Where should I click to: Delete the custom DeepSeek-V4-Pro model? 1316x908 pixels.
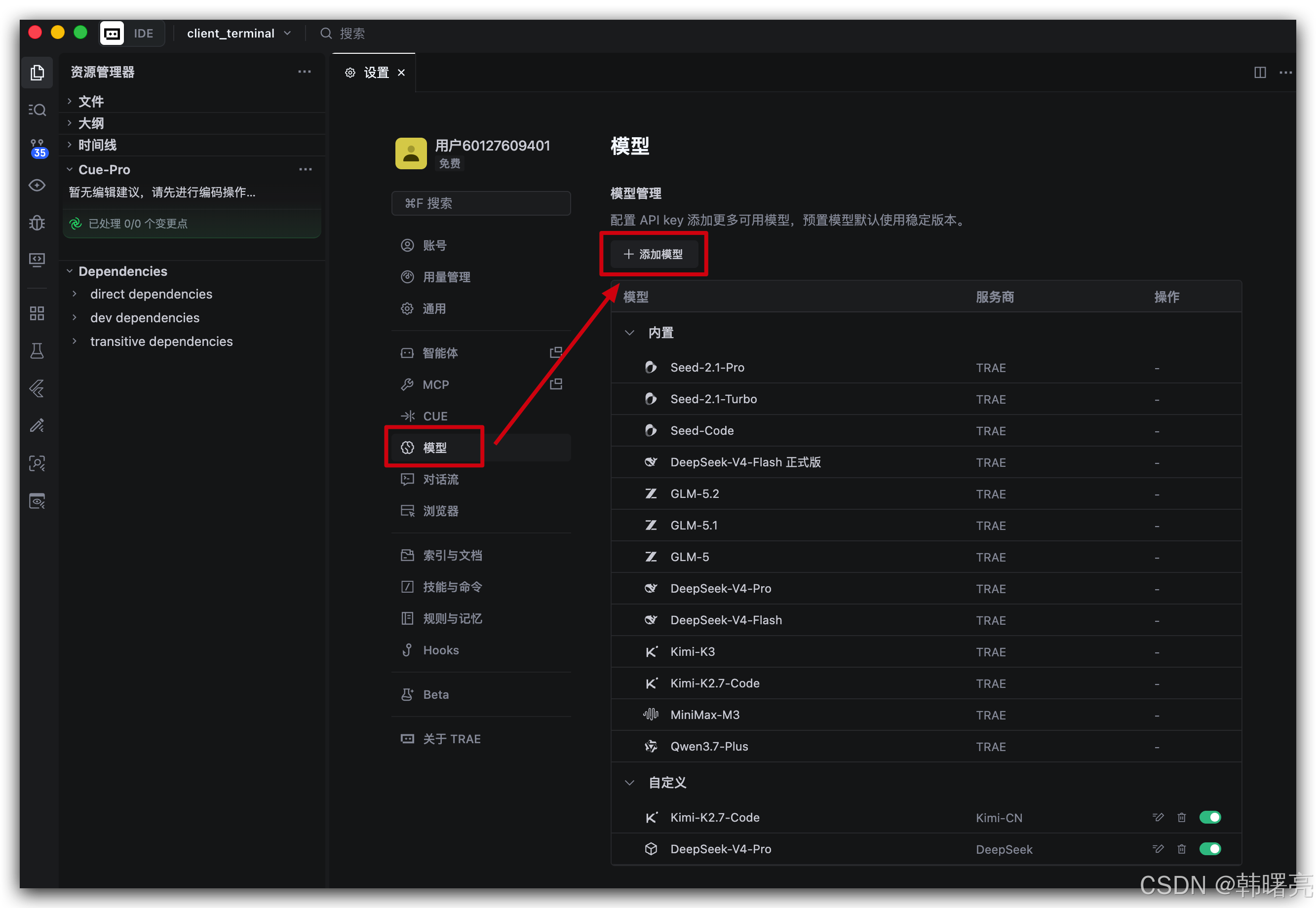click(x=1181, y=848)
